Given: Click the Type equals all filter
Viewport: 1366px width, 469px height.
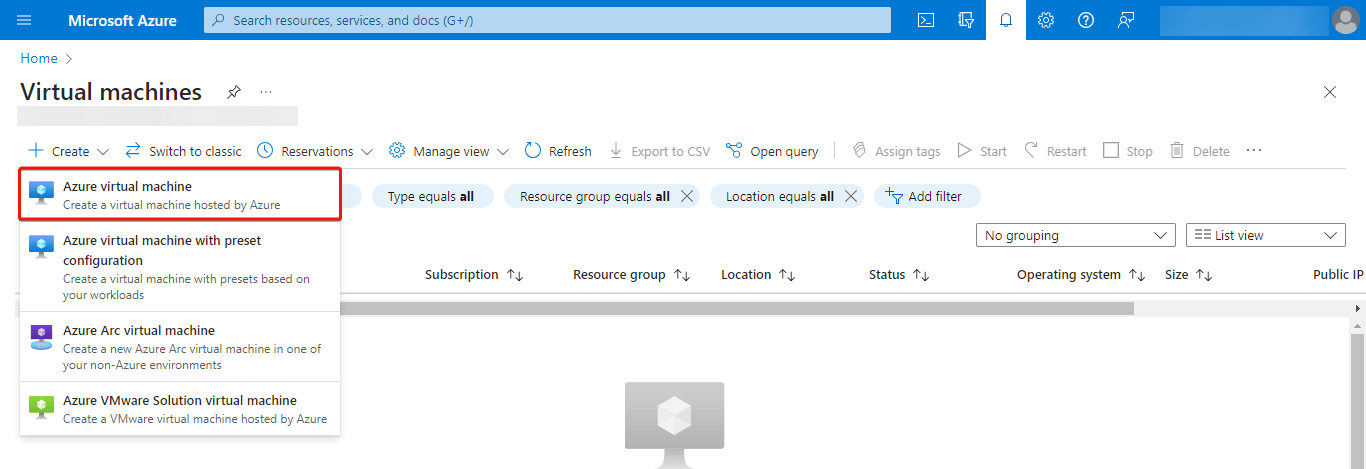Looking at the screenshot, I should pos(432,196).
